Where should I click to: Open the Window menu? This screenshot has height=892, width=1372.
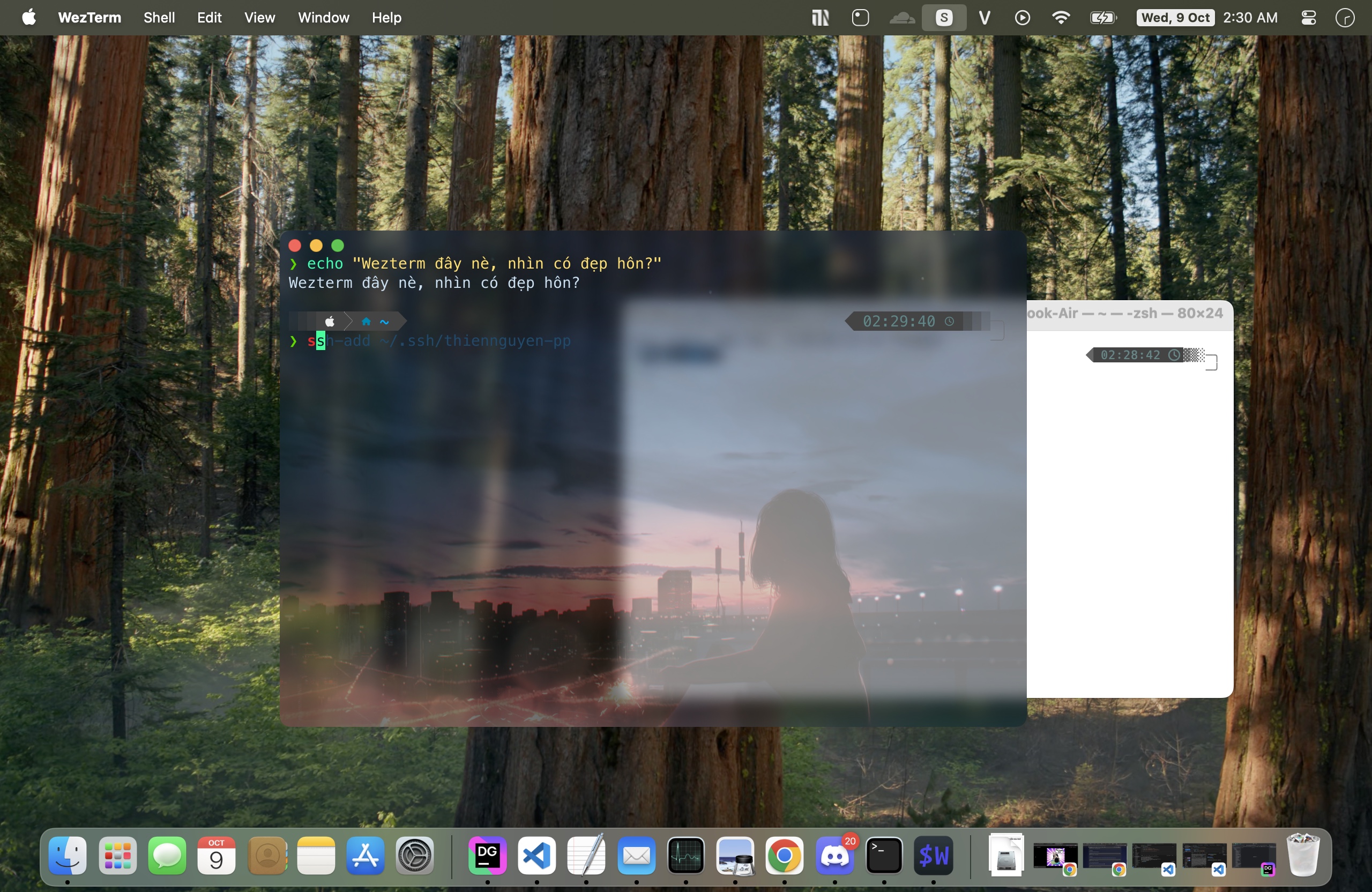(323, 17)
